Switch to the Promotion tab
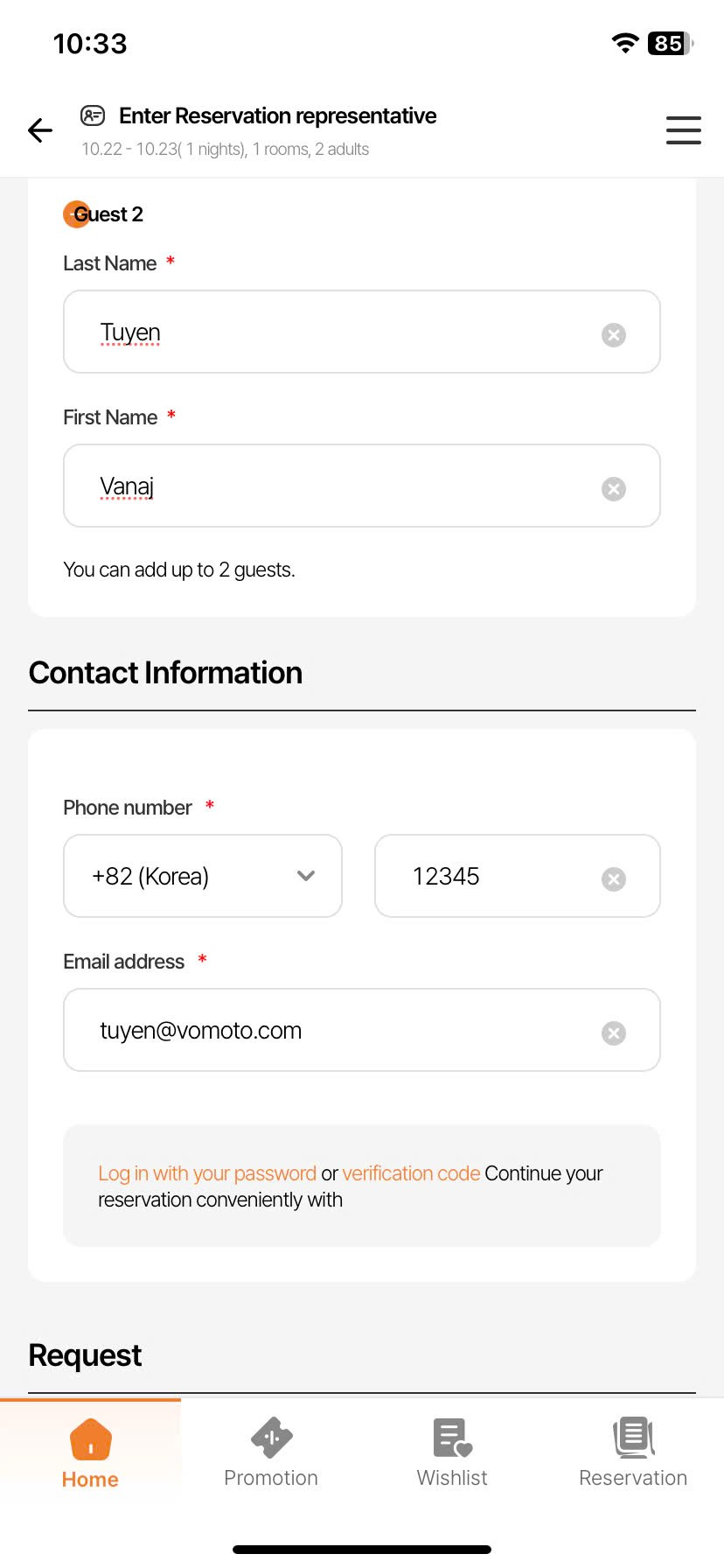The image size is (724, 1568). (x=271, y=1452)
